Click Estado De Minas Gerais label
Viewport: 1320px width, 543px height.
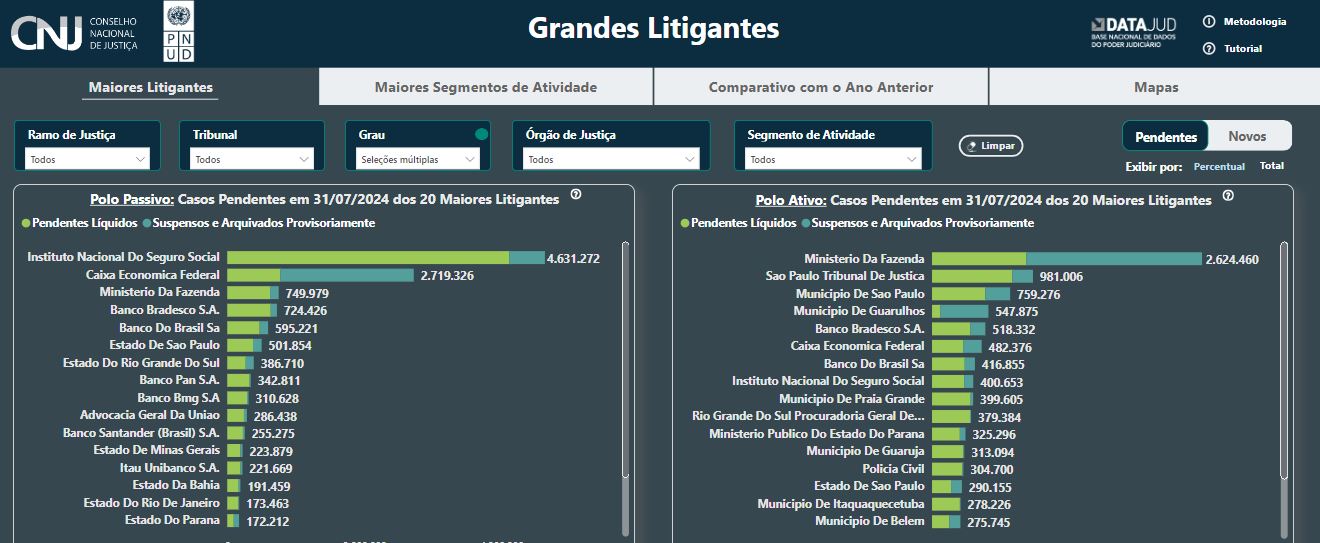[x=157, y=450]
